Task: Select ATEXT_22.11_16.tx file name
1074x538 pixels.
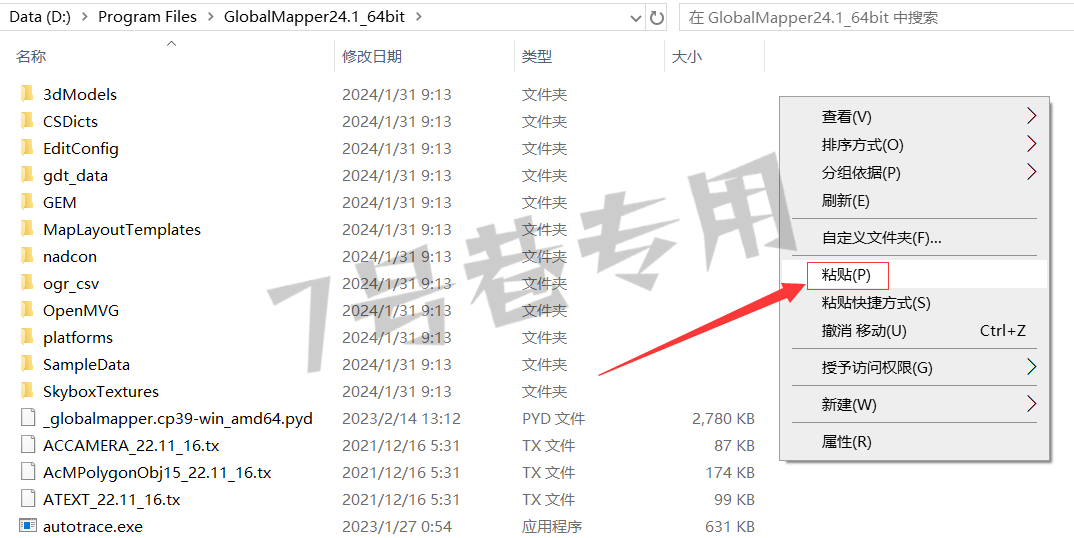Action: pyautogui.click(x=112, y=500)
